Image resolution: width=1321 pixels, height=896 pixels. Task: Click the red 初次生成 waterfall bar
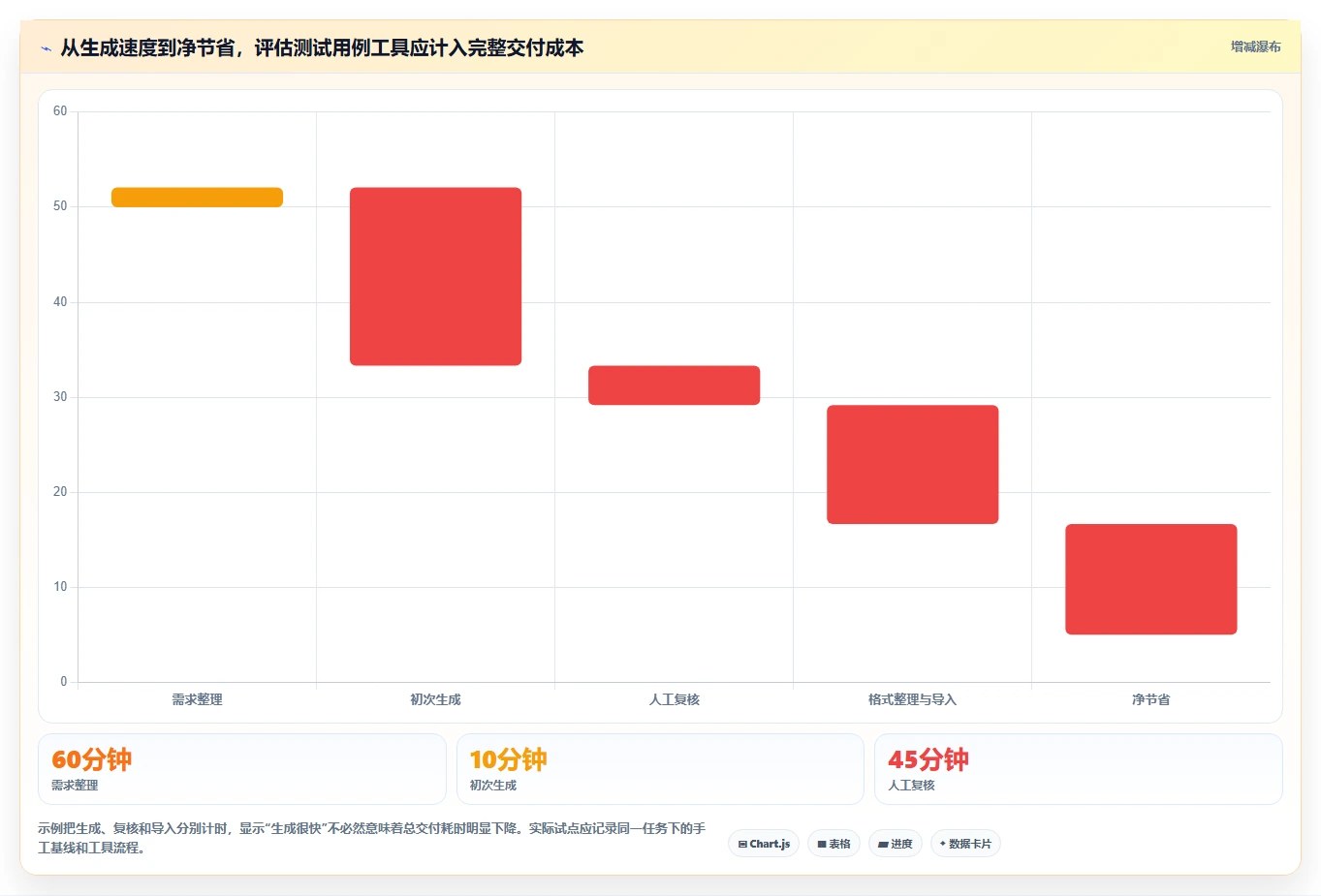click(436, 276)
